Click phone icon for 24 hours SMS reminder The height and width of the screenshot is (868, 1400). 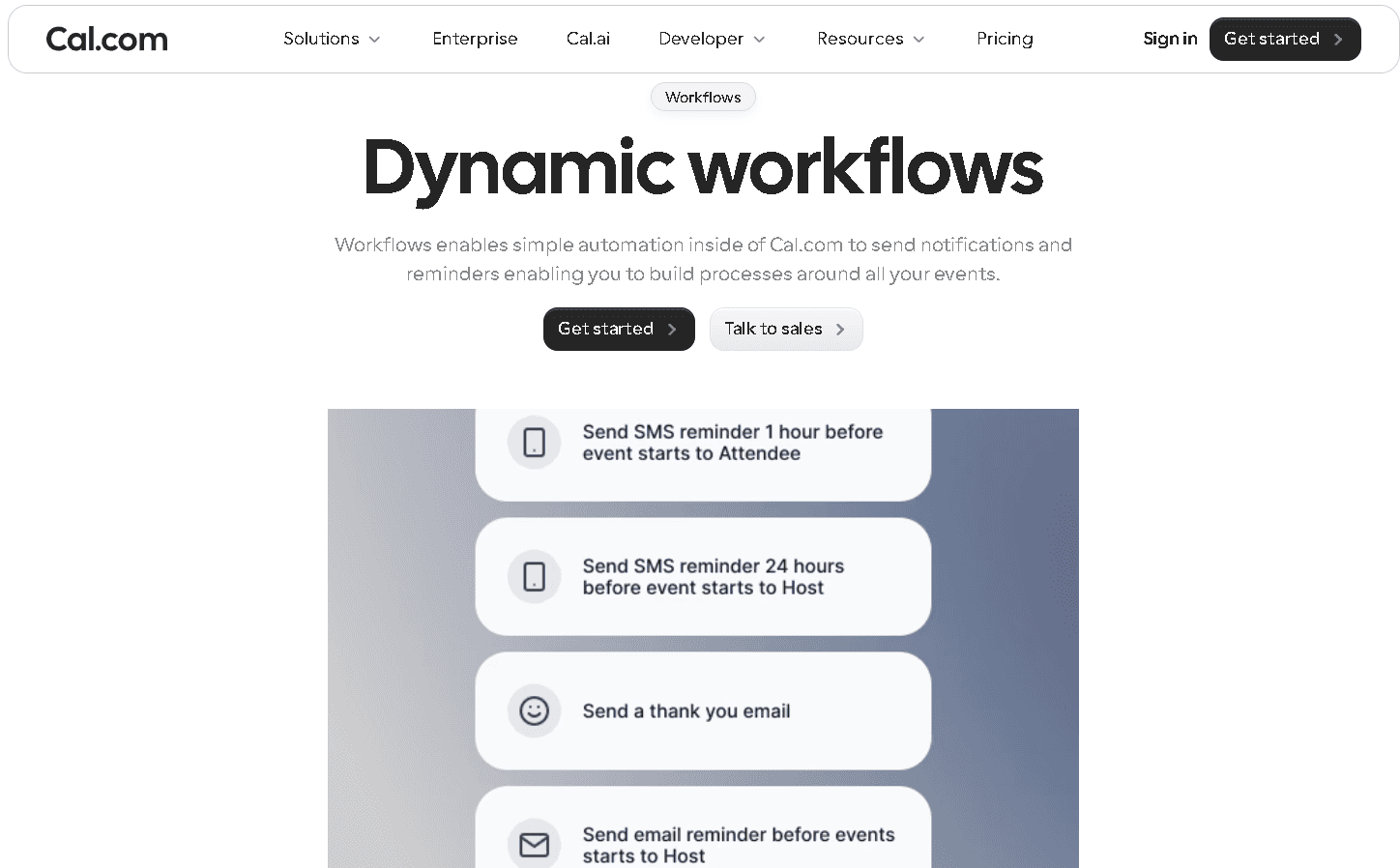pyautogui.click(x=535, y=577)
